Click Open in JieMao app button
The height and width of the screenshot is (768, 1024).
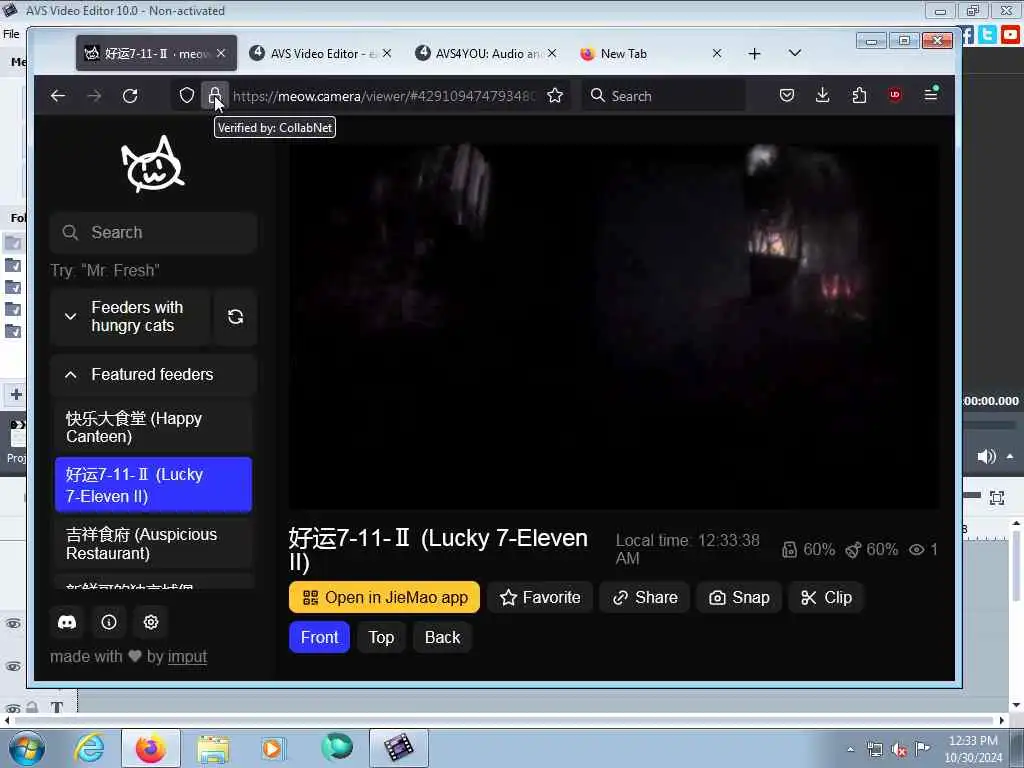pyautogui.click(x=384, y=598)
